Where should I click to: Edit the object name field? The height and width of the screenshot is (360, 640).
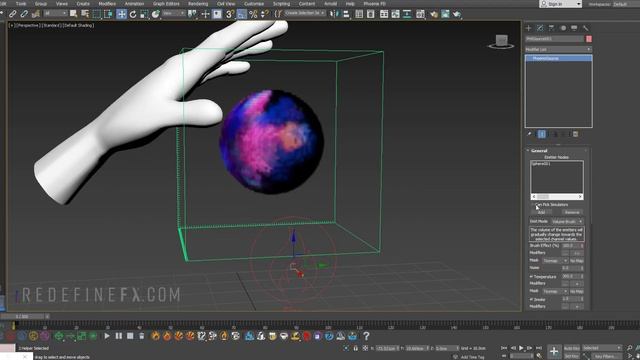coord(555,39)
